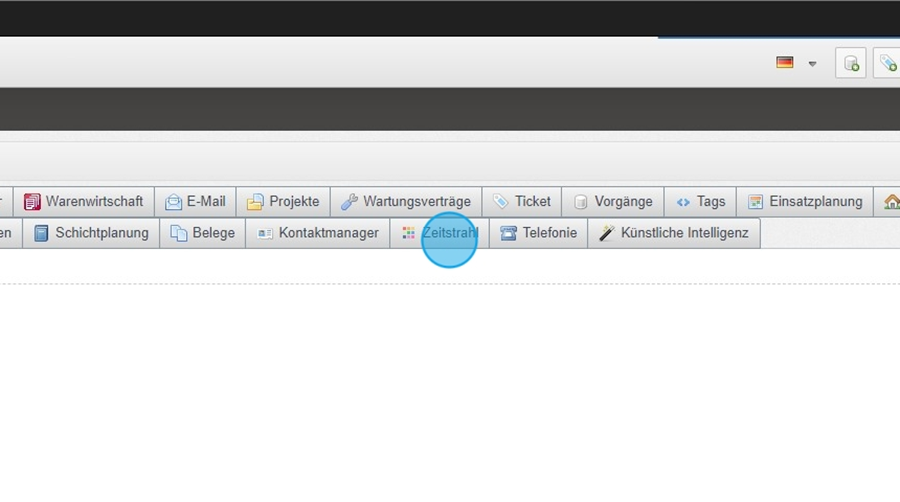Open the Tags tab
900x502 pixels.
[700, 201]
